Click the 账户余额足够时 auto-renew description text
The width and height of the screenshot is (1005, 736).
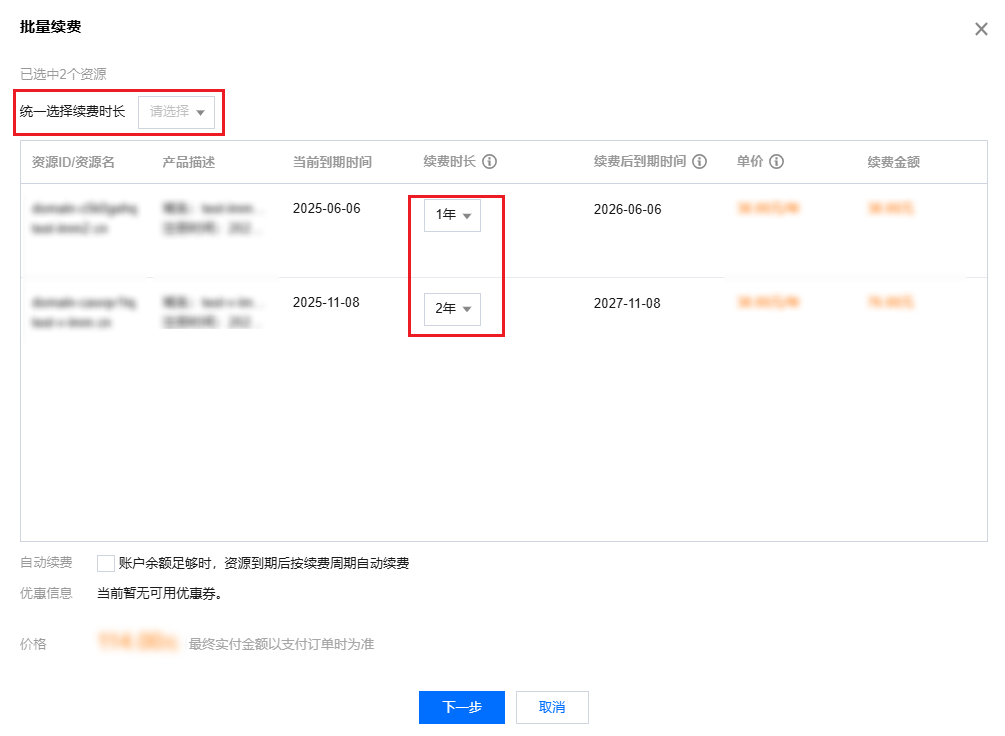pyautogui.click(x=263, y=564)
